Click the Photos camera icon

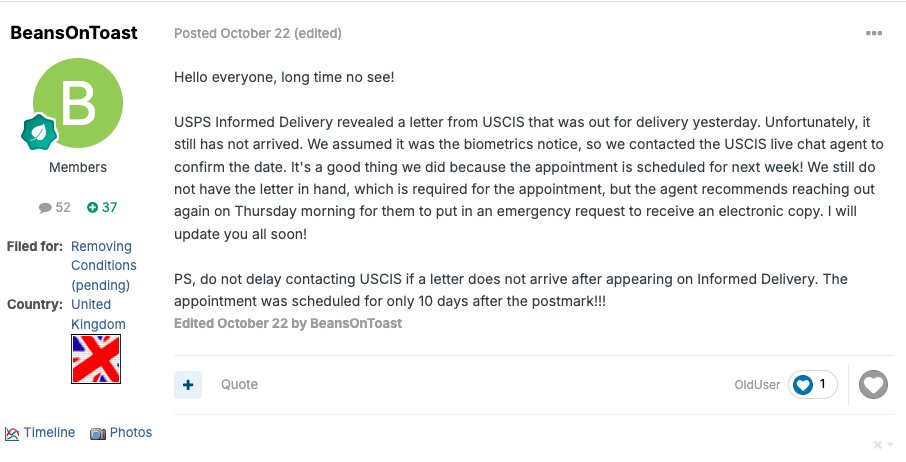(98, 434)
